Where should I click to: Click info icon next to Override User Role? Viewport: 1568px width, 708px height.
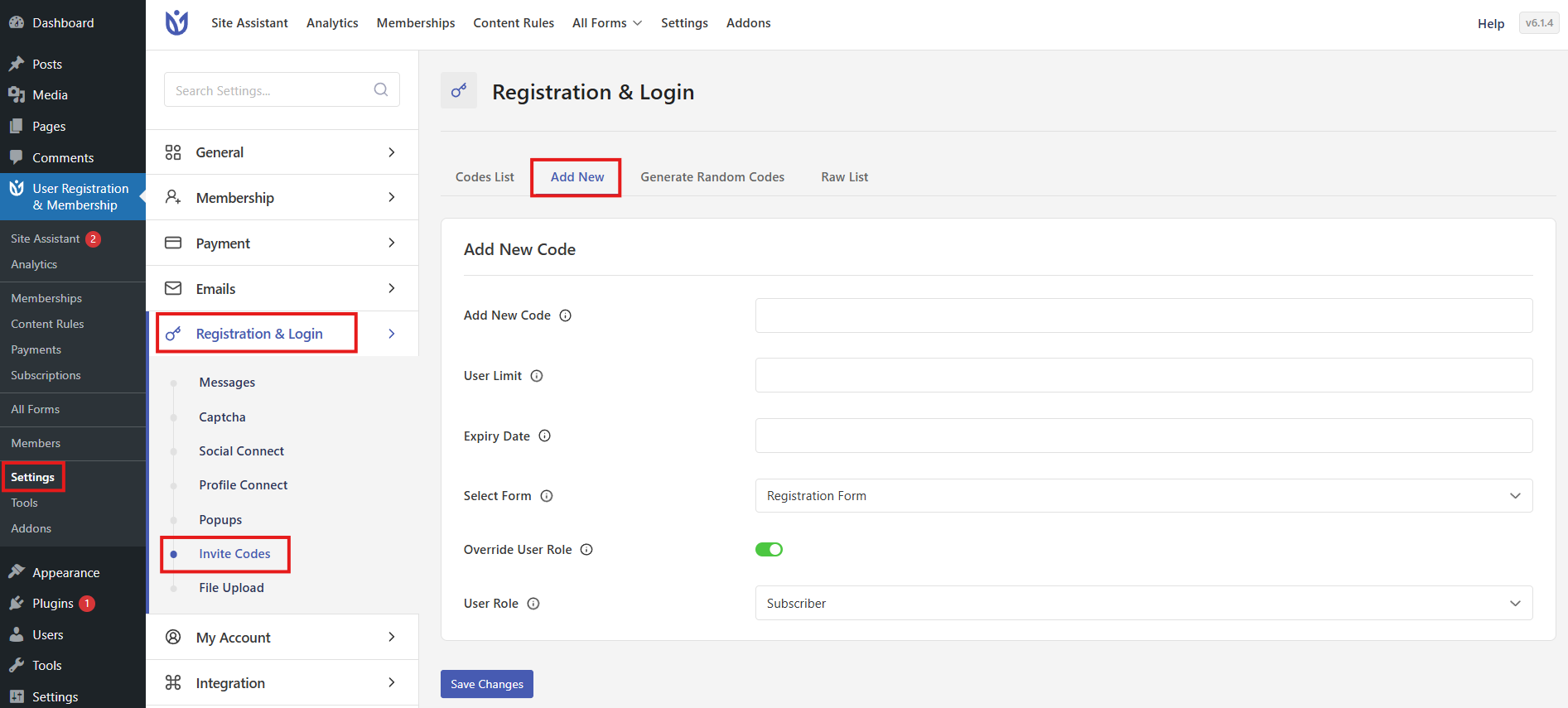[586, 550]
